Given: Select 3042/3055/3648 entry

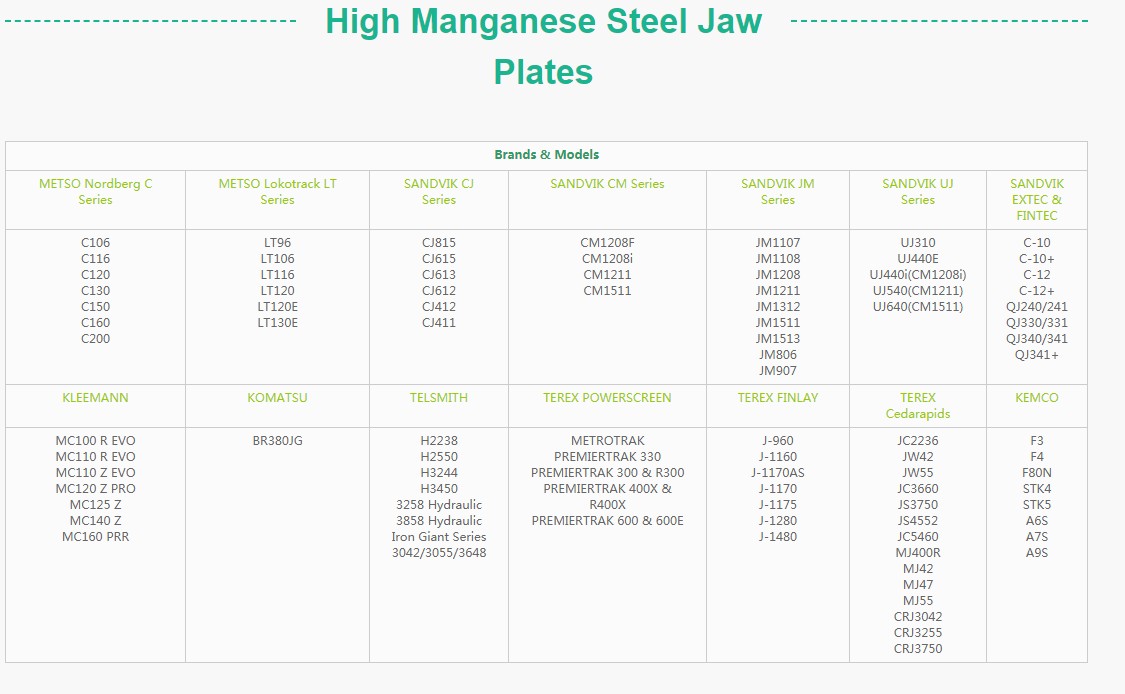Looking at the screenshot, I should tap(439, 553).
